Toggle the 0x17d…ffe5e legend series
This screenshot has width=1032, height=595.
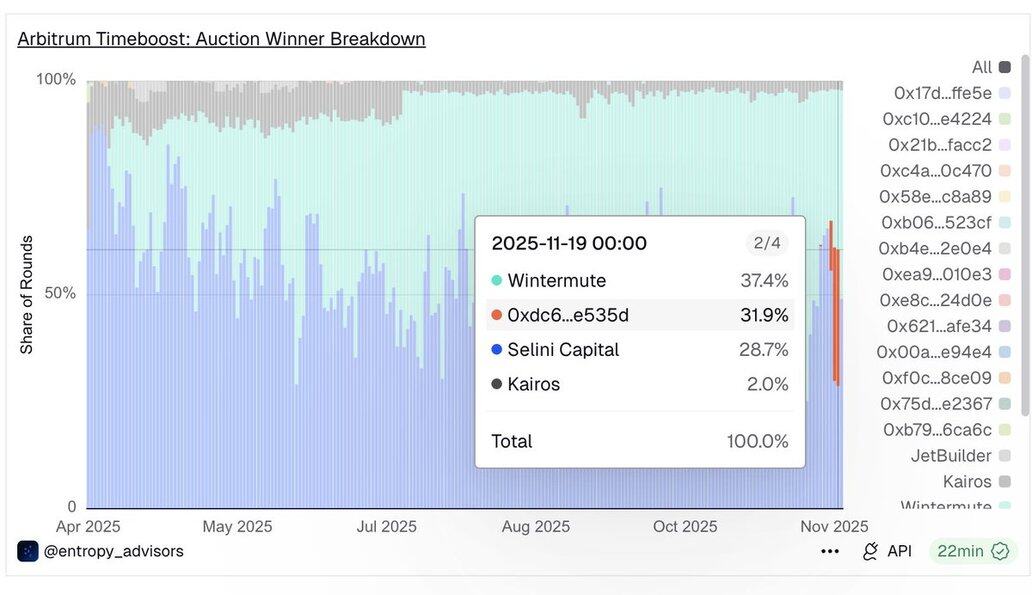pyautogui.click(x=943, y=93)
